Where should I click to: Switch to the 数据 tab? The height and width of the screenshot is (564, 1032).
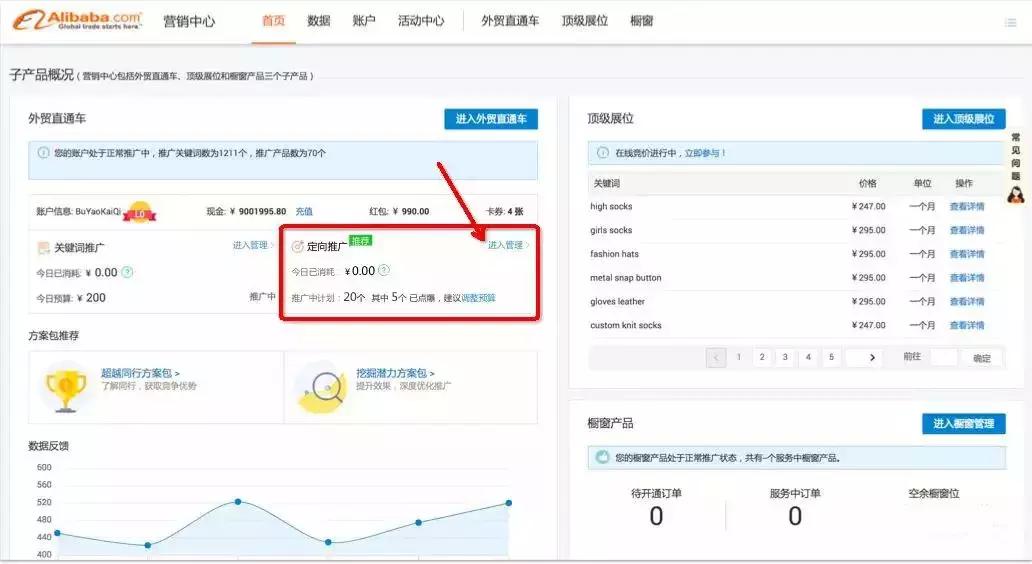(x=319, y=21)
